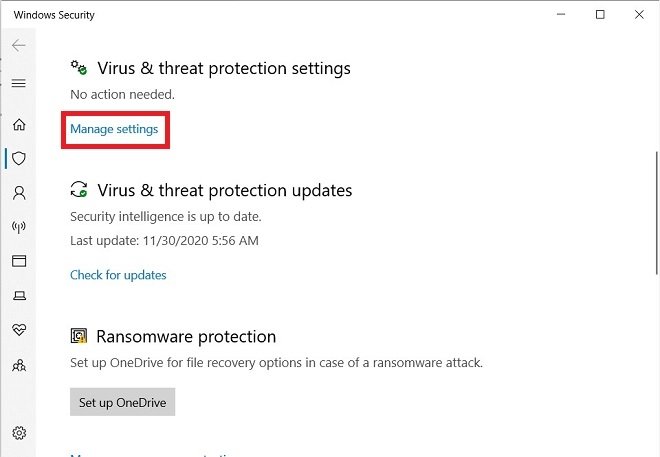This screenshot has width=660, height=457.
Task: Click the Manage settings link
Action: tap(114, 129)
